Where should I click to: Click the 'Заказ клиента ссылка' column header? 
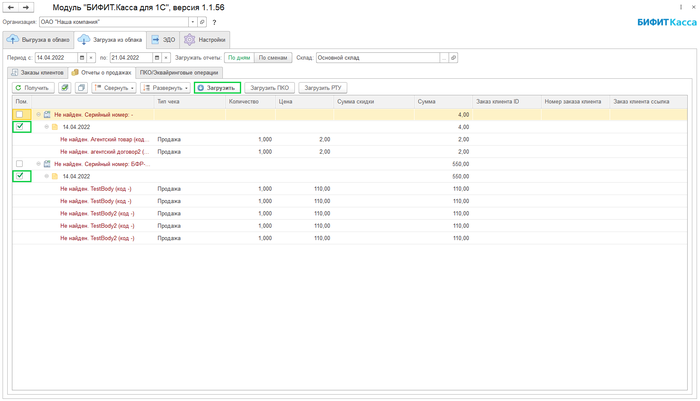(648, 102)
